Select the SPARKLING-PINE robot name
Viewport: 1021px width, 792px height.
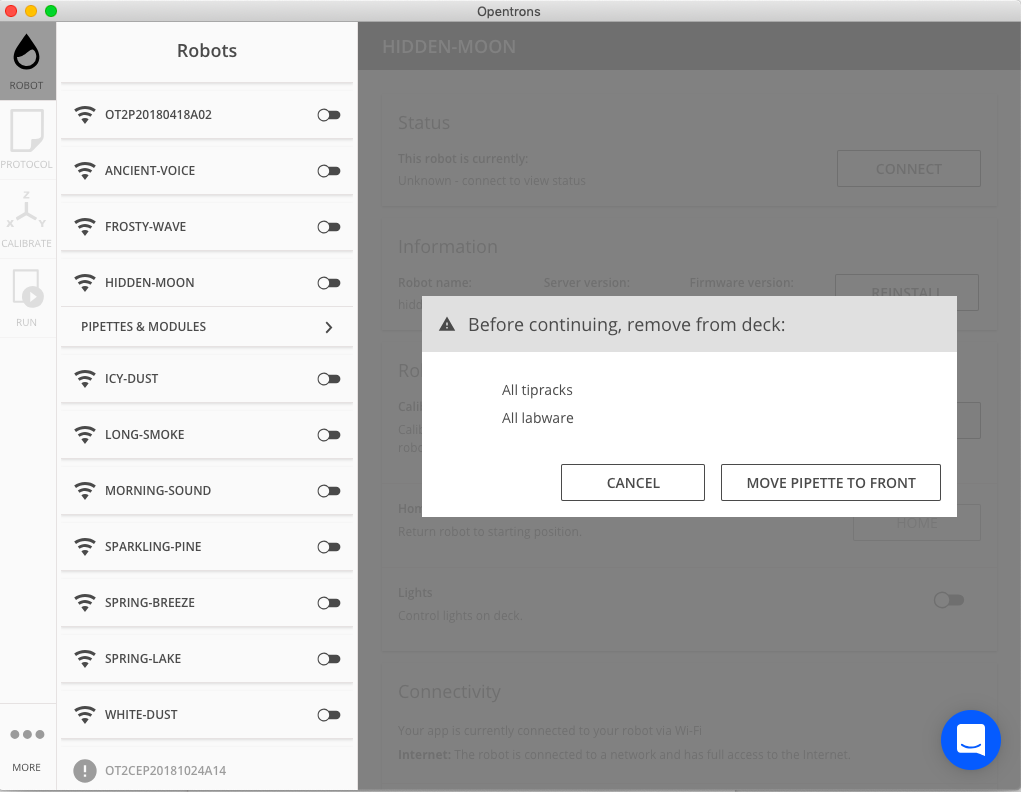153,546
